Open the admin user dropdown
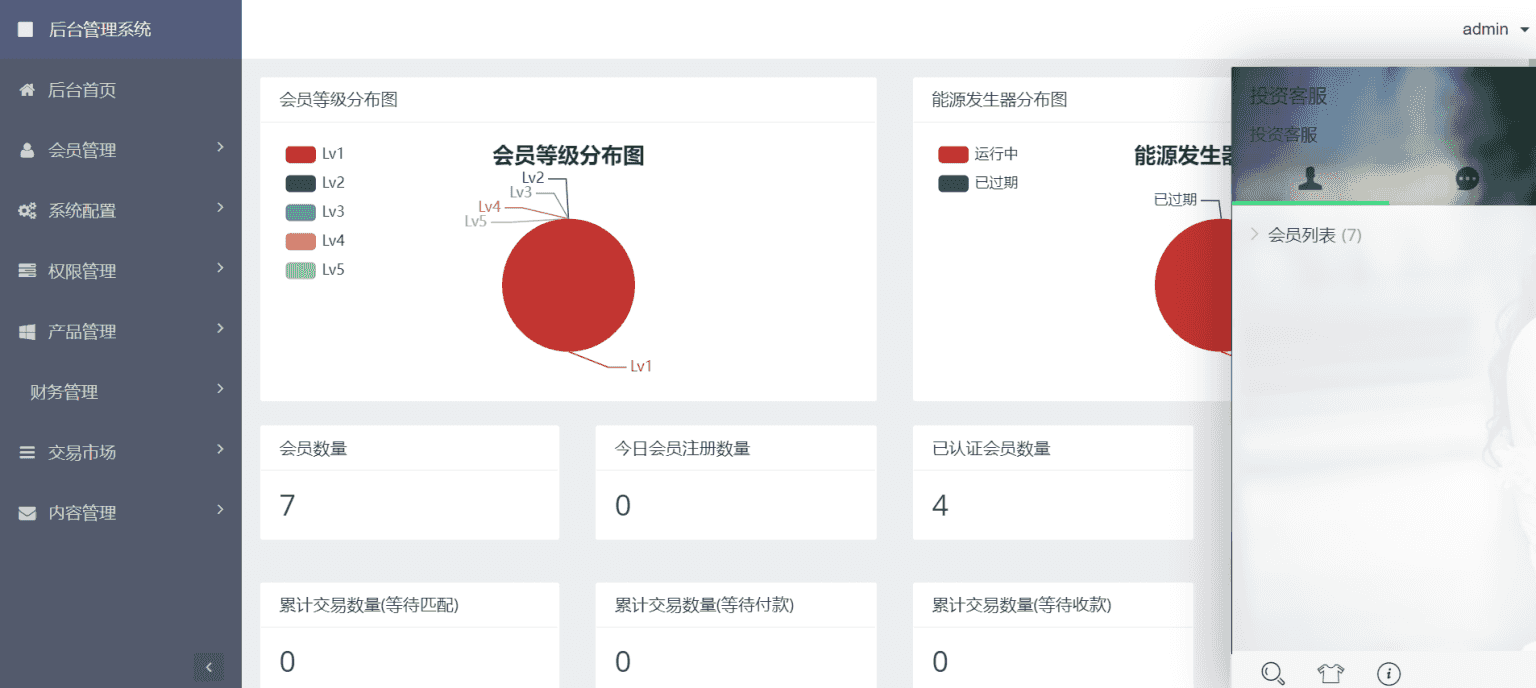1536x688 pixels. tap(1495, 30)
